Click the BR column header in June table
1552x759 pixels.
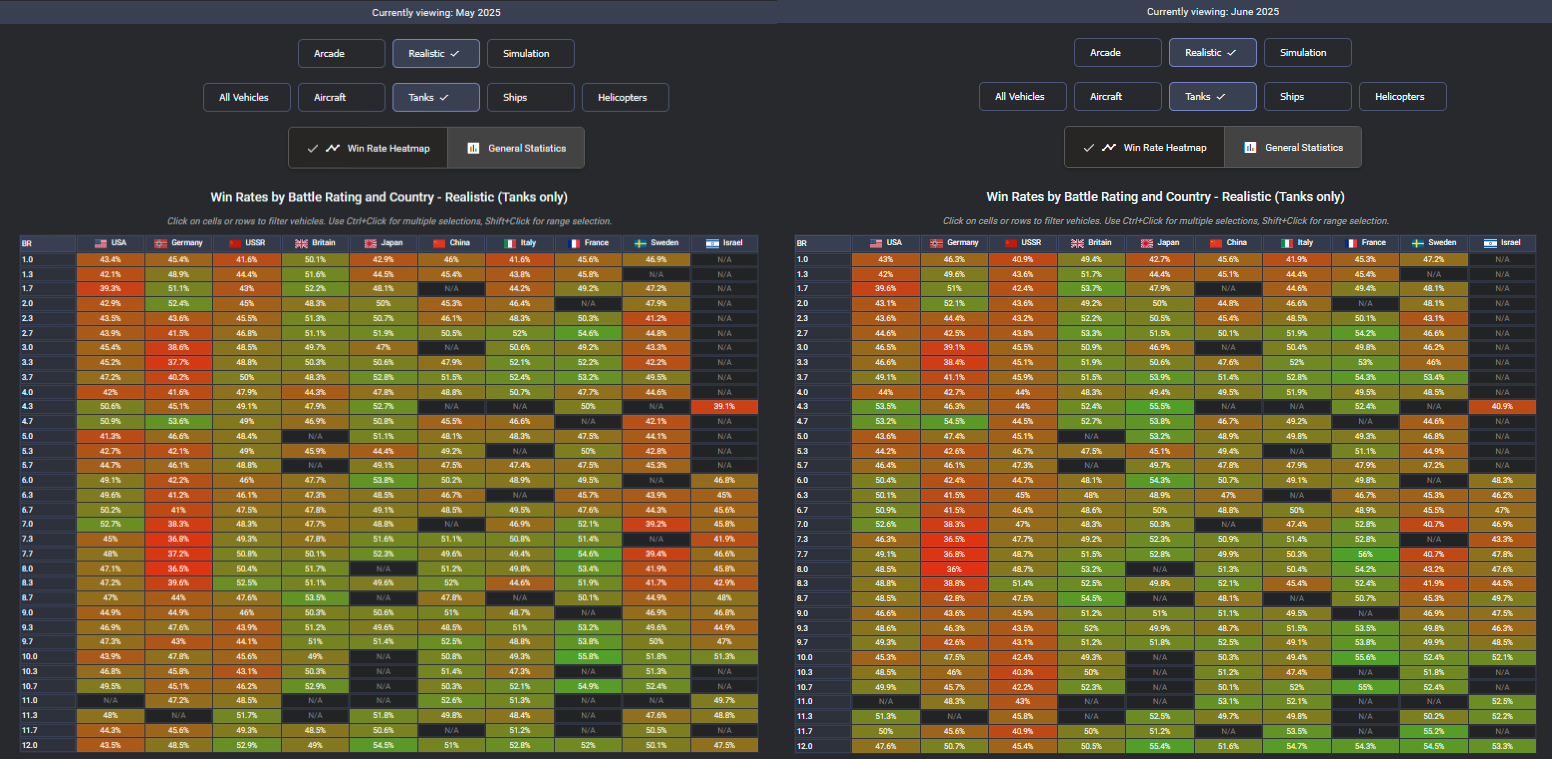(x=824, y=242)
